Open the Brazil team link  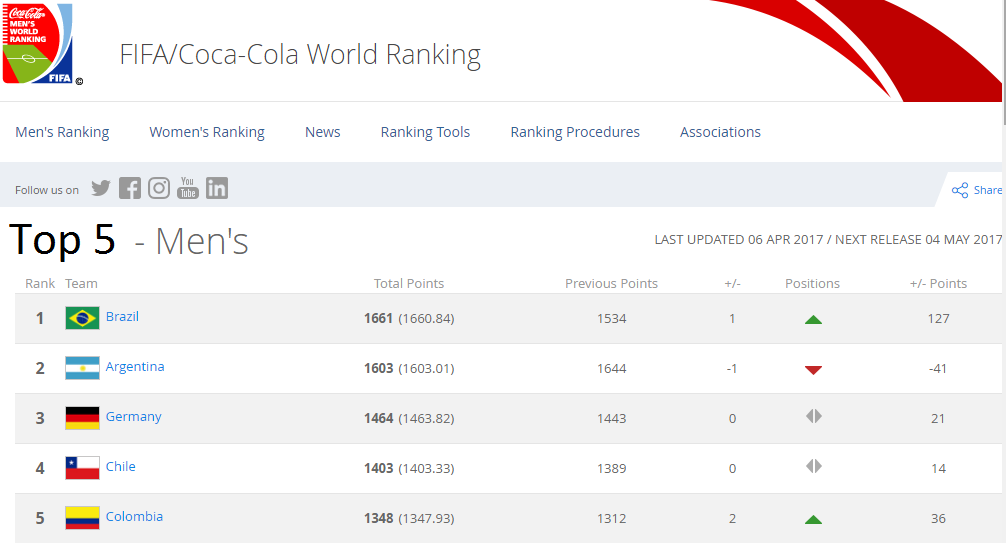[x=122, y=317]
